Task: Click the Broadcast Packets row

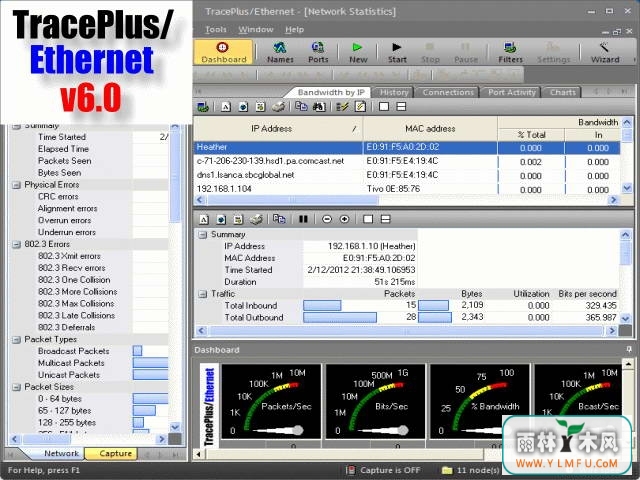Action: point(89,351)
